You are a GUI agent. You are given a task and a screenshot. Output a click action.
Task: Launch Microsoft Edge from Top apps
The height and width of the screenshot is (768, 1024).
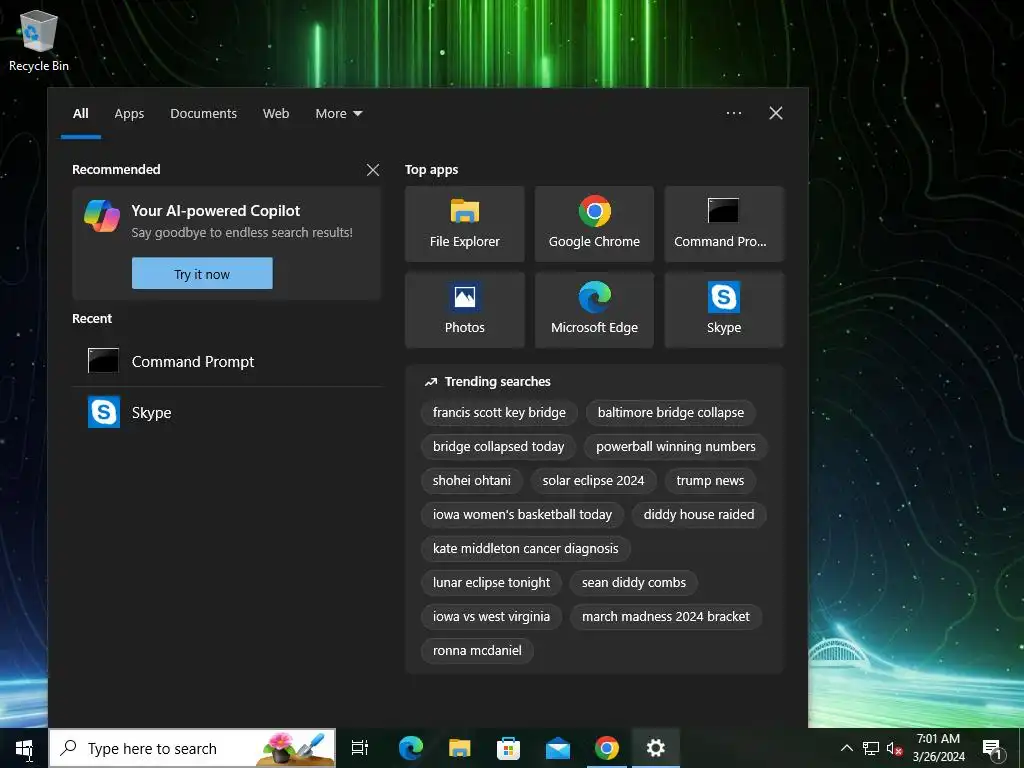click(x=594, y=310)
